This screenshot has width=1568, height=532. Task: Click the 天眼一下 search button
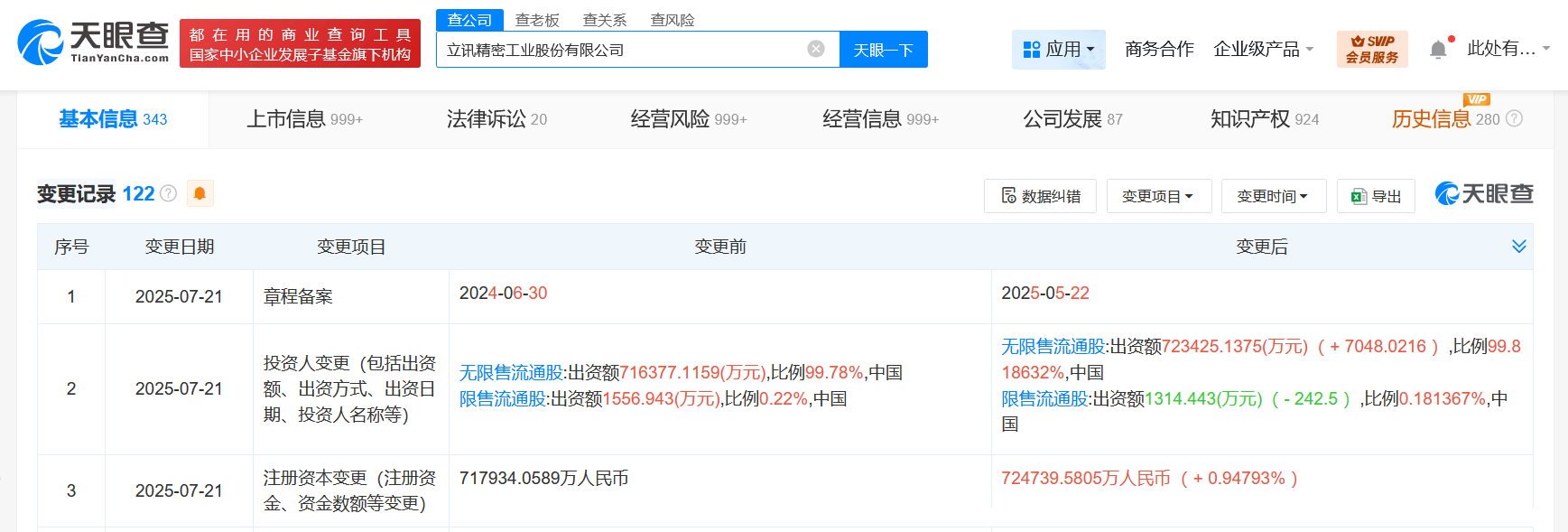click(x=883, y=50)
